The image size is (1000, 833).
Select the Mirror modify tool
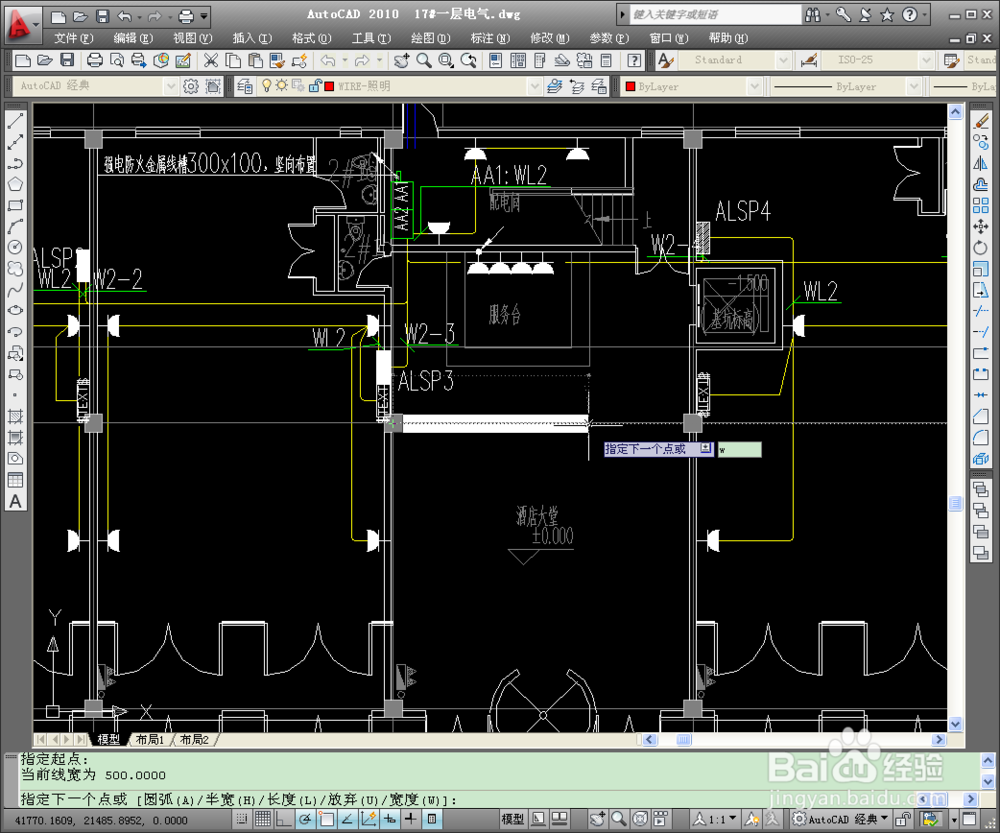[981, 163]
